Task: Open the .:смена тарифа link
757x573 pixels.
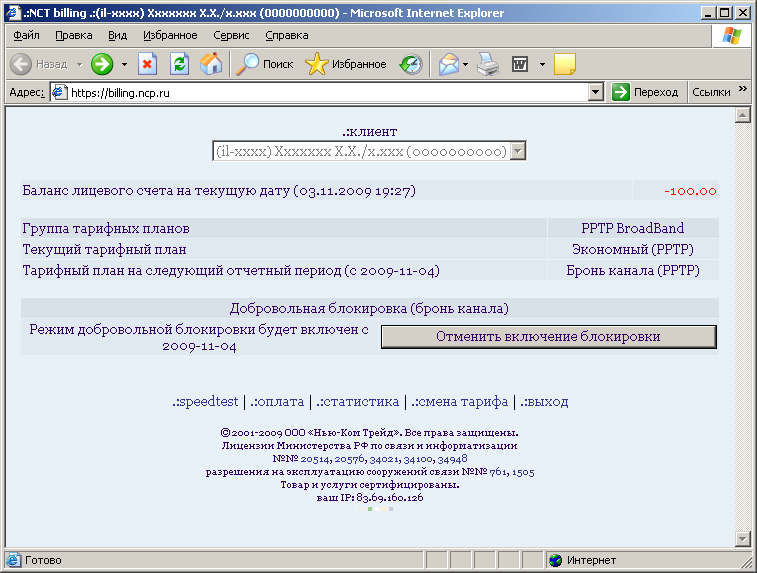Action: point(460,402)
